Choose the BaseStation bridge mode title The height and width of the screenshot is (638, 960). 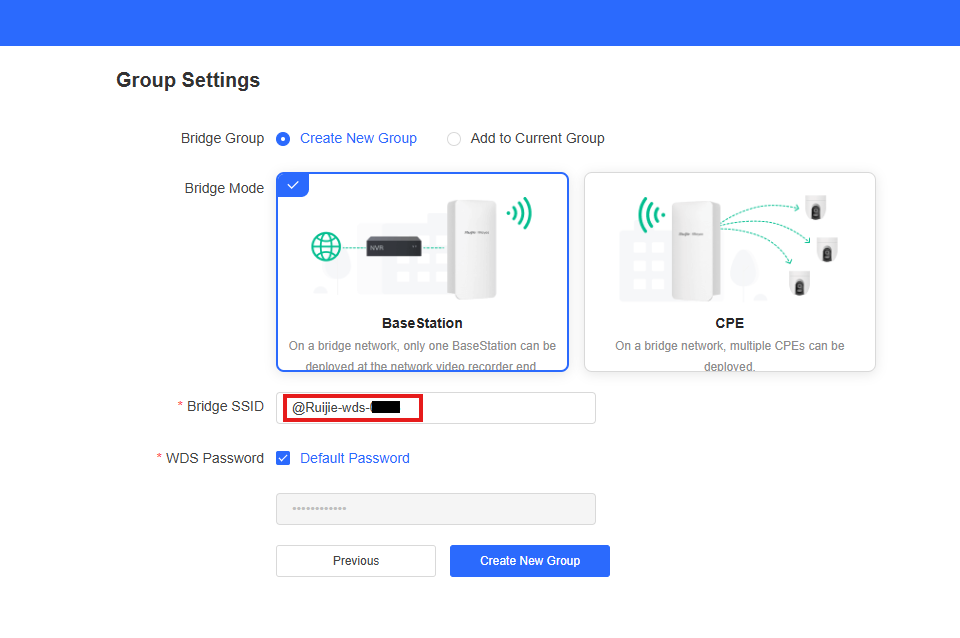point(422,323)
